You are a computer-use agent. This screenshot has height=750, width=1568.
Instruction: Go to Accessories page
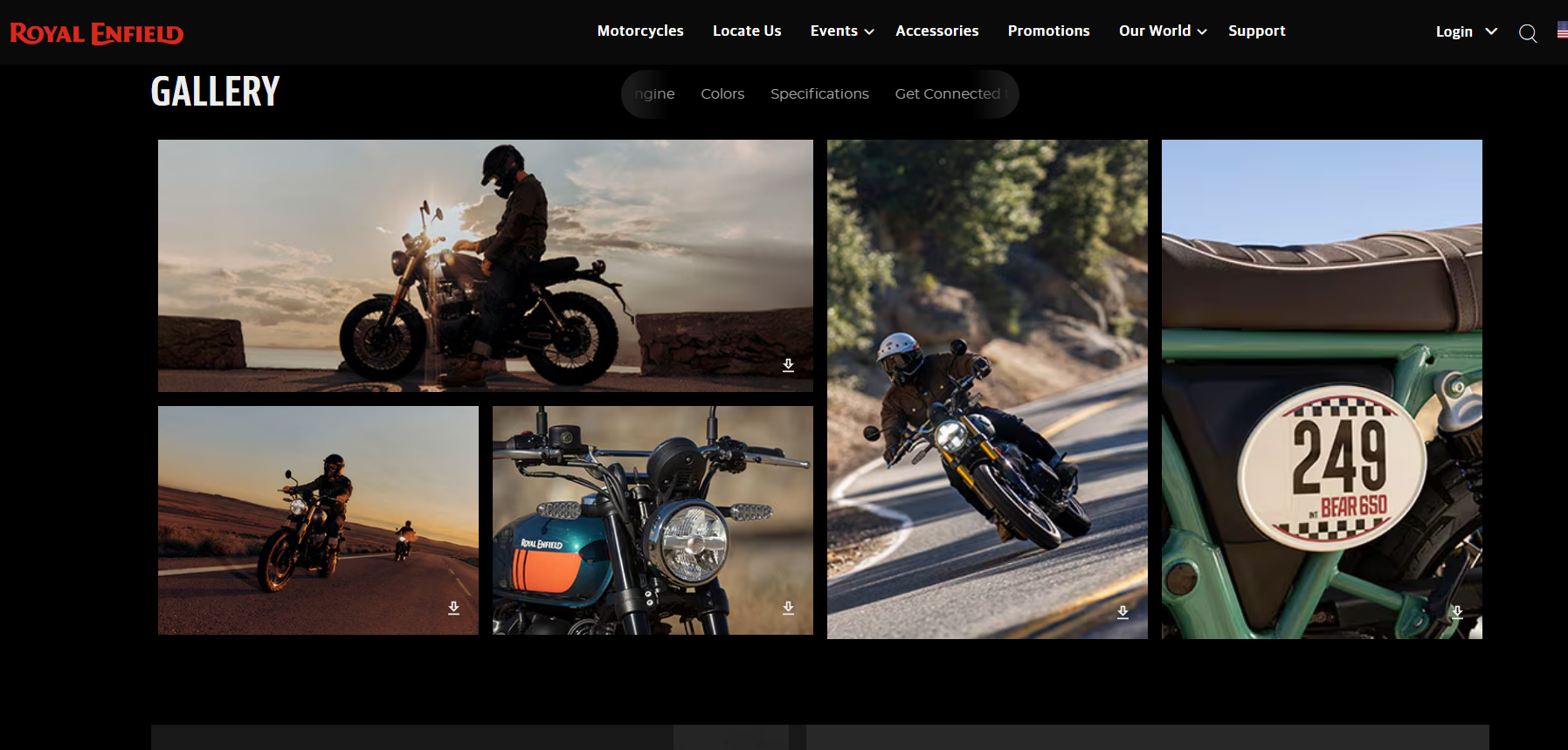(x=937, y=31)
